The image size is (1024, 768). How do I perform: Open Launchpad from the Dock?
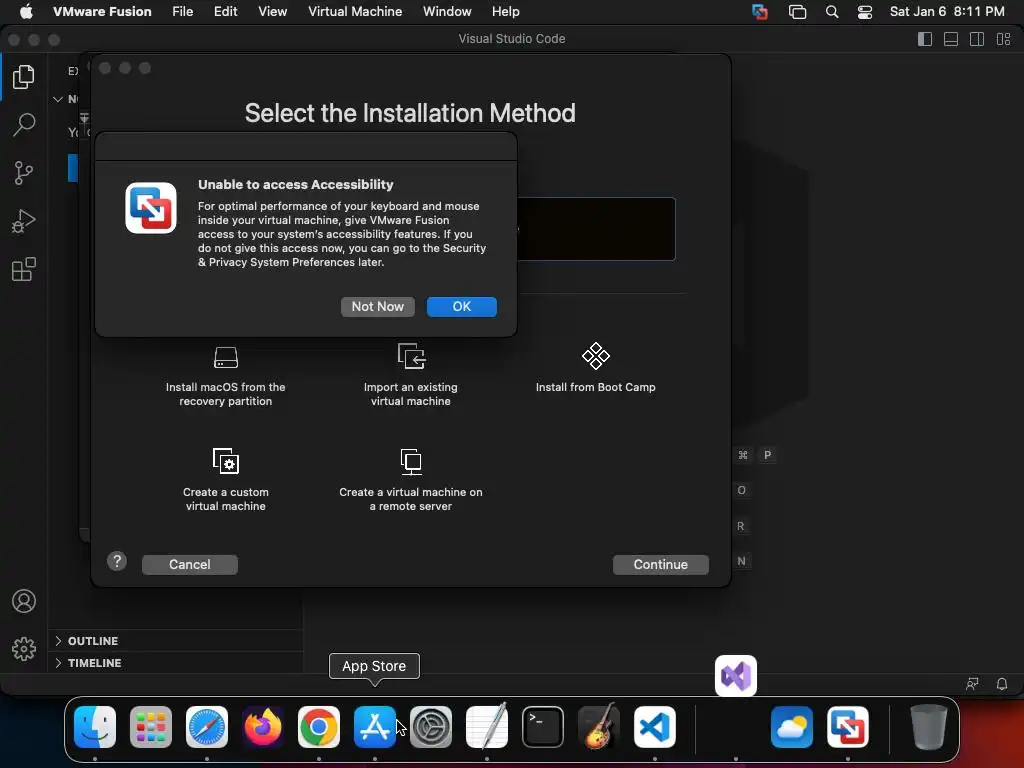pos(151,727)
